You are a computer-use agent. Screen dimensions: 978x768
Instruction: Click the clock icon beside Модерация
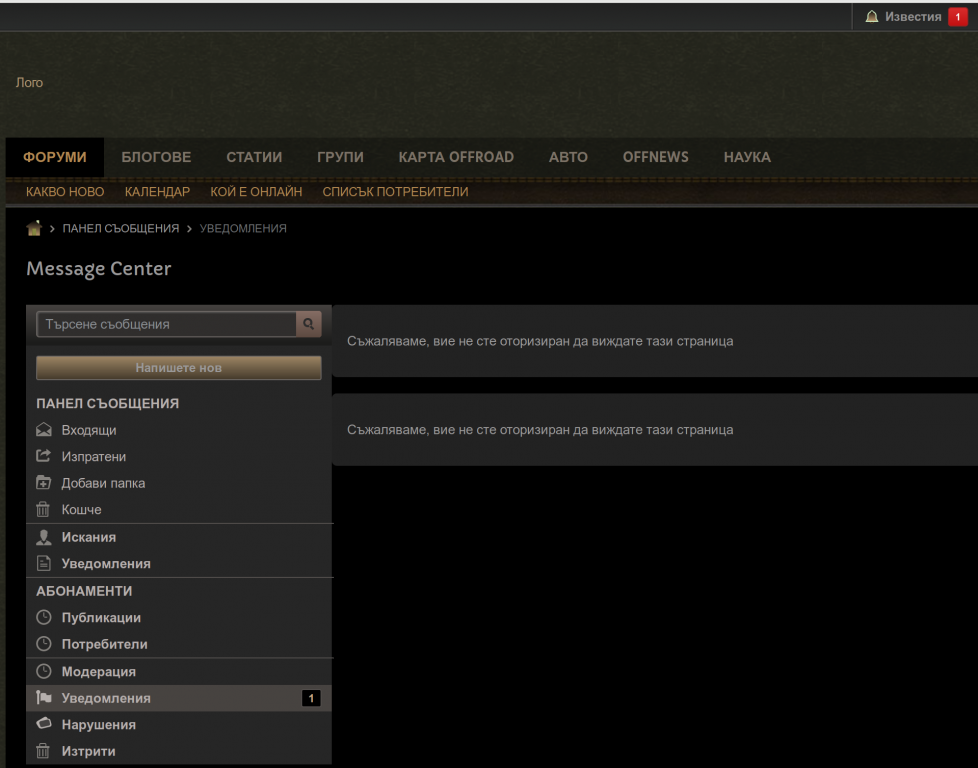pos(44,671)
